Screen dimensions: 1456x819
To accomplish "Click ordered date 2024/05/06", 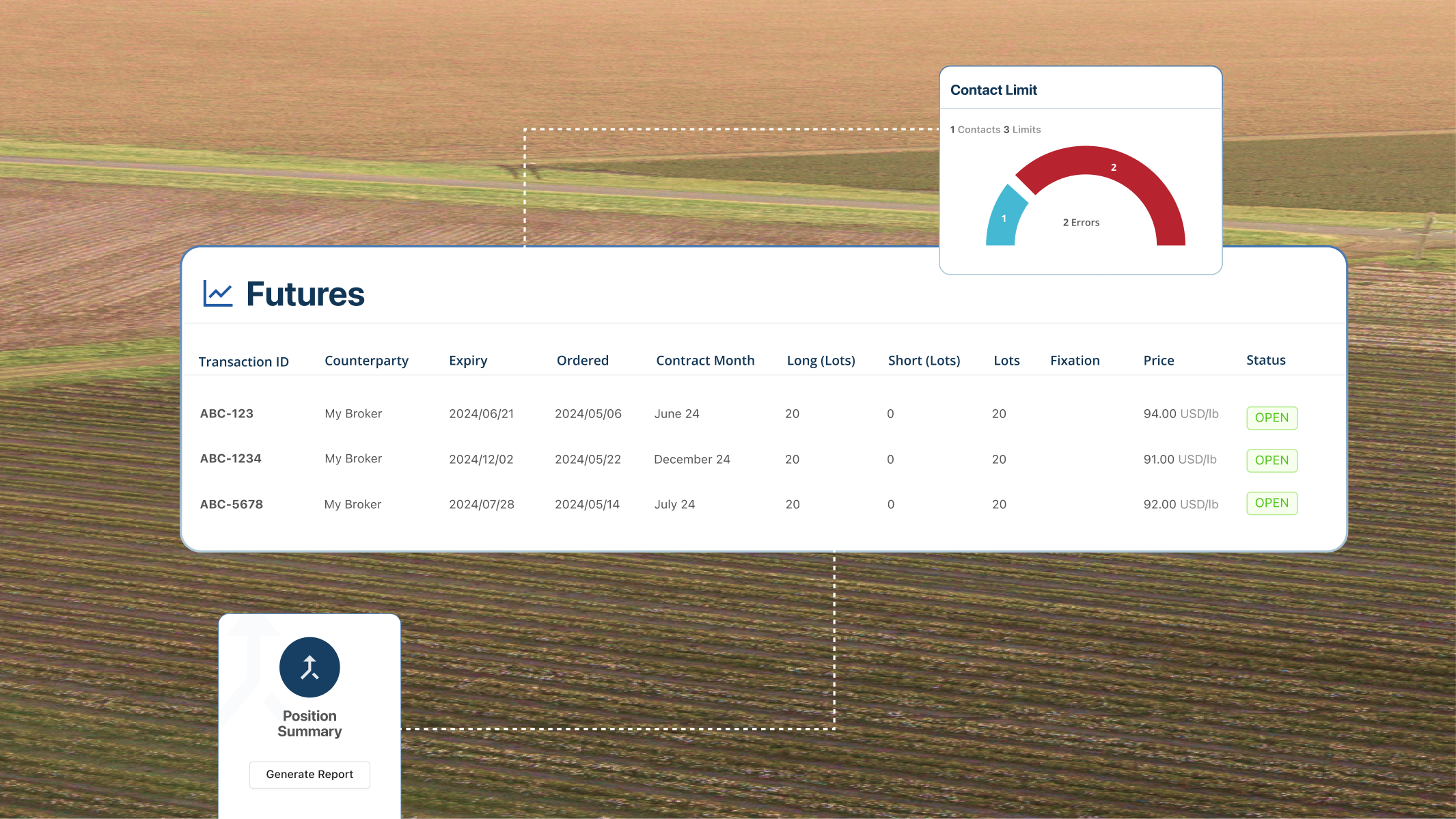I will (x=588, y=414).
